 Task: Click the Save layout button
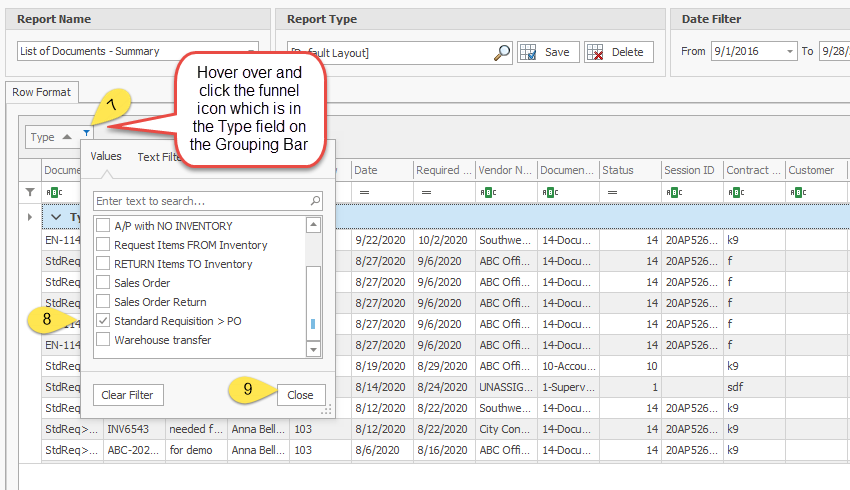(x=547, y=52)
